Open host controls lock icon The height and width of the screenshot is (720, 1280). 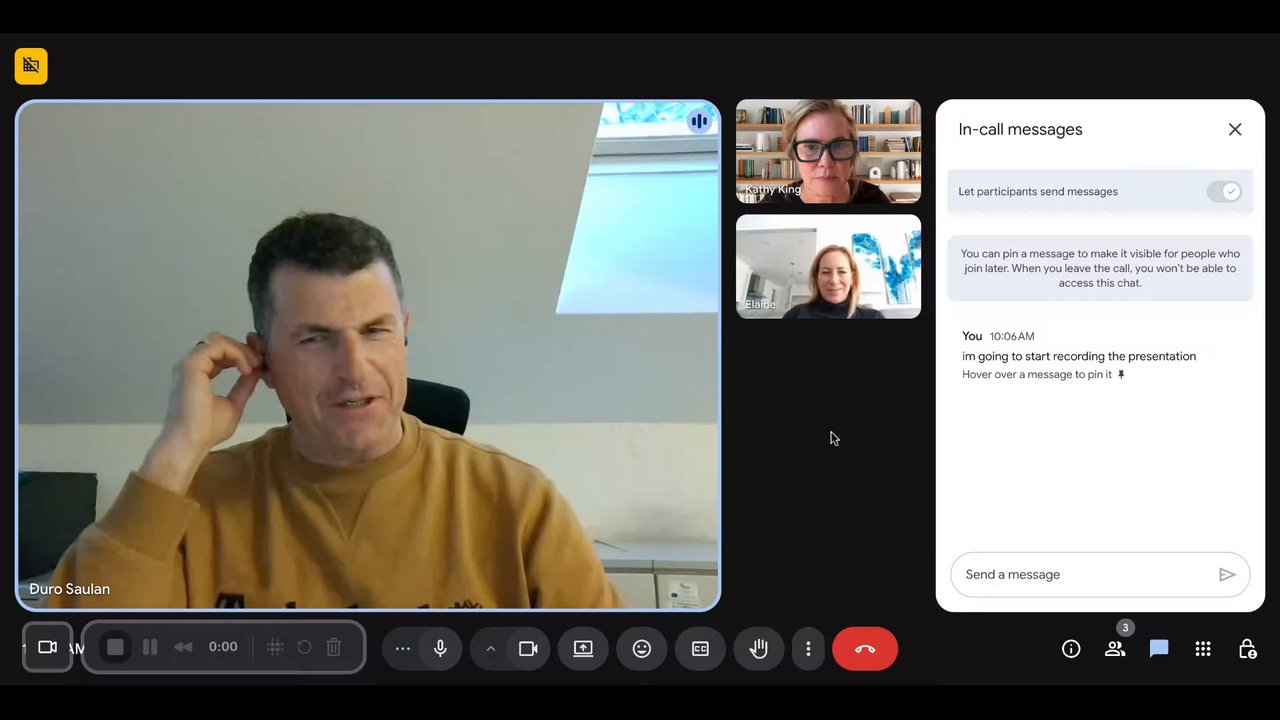pos(1247,649)
